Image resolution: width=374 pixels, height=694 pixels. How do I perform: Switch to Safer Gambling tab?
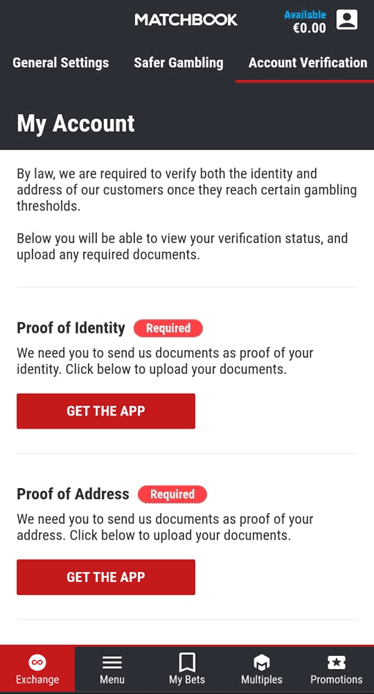178,63
